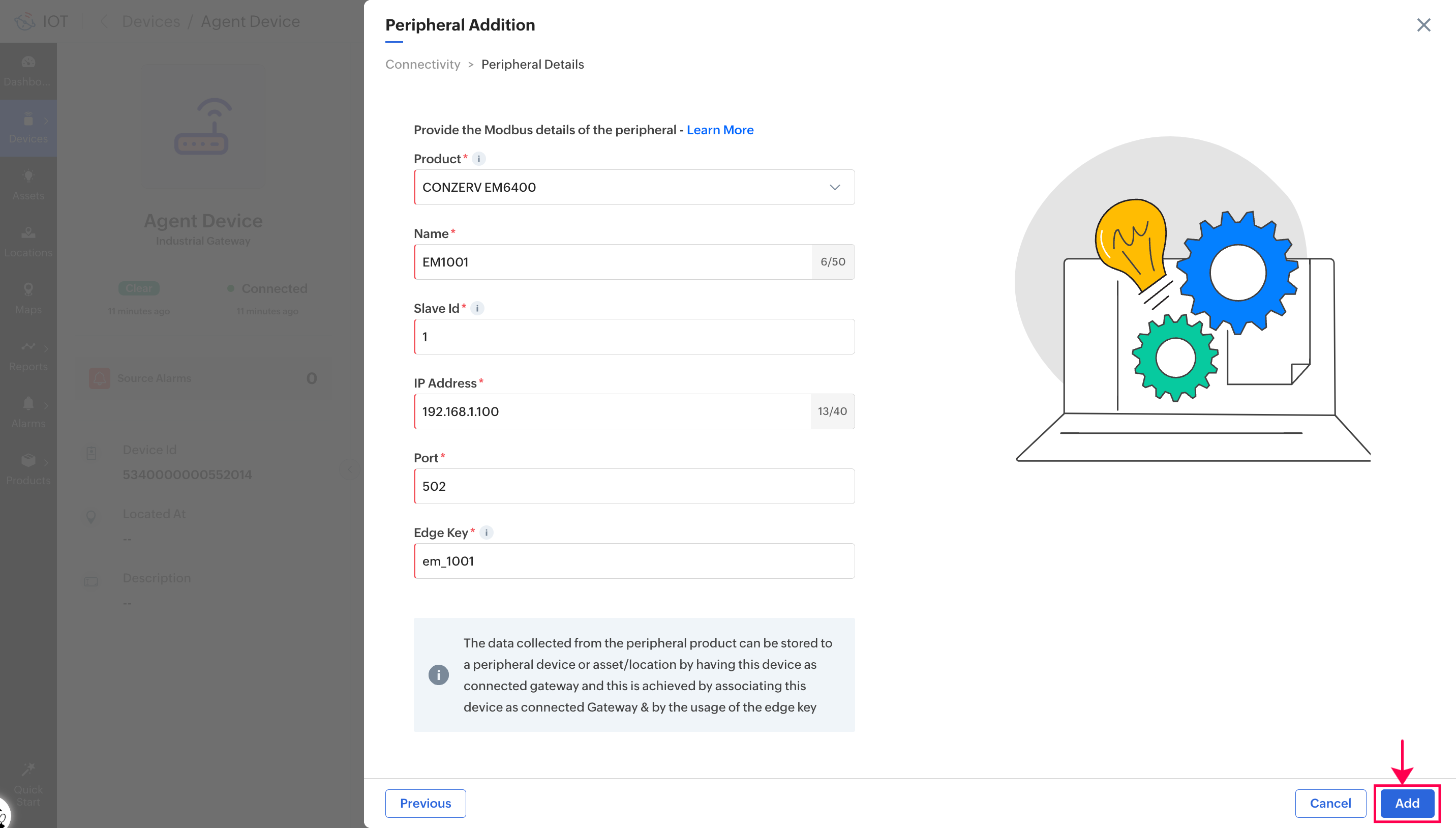The image size is (1456, 828).
Task: Click the Edge Key info icon
Action: [486, 533]
